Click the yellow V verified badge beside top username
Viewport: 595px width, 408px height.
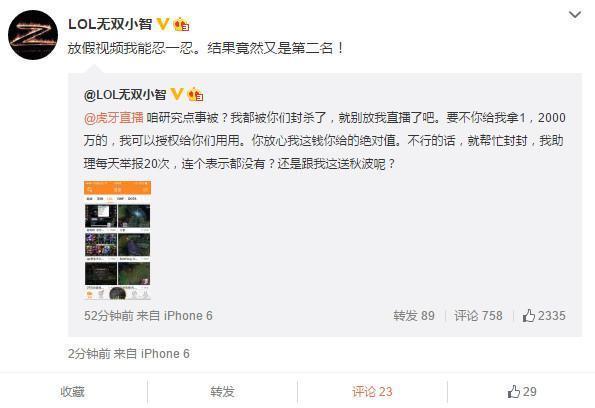pos(163,24)
